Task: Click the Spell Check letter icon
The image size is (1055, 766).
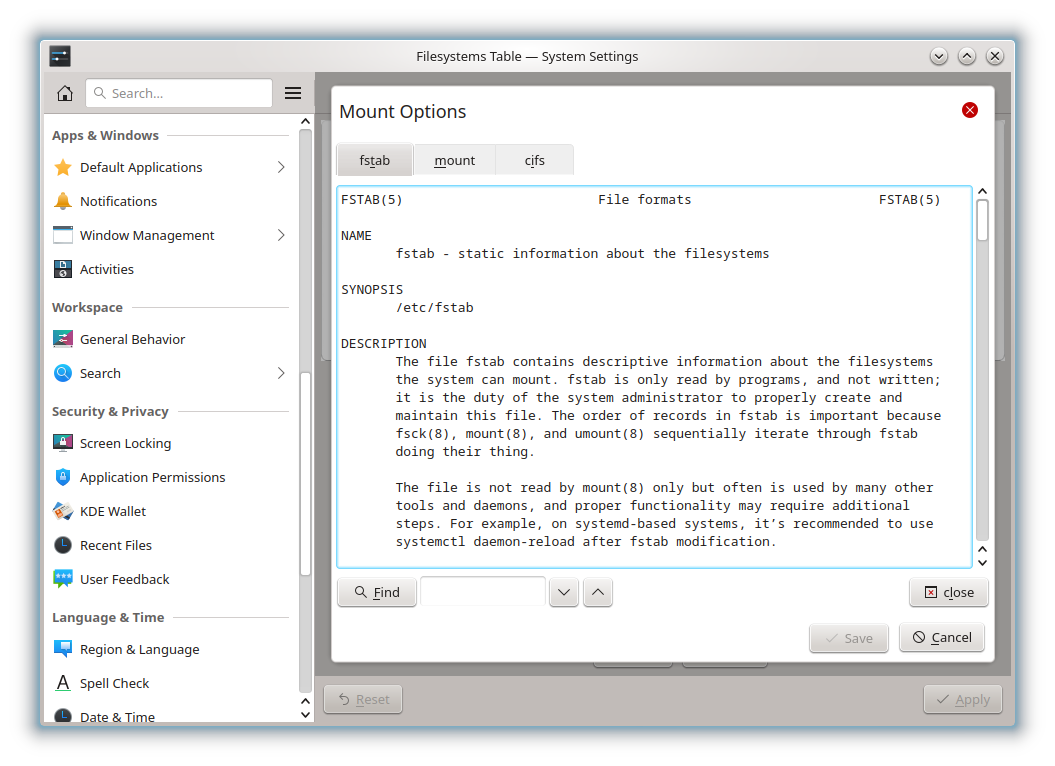Action: click(x=63, y=683)
